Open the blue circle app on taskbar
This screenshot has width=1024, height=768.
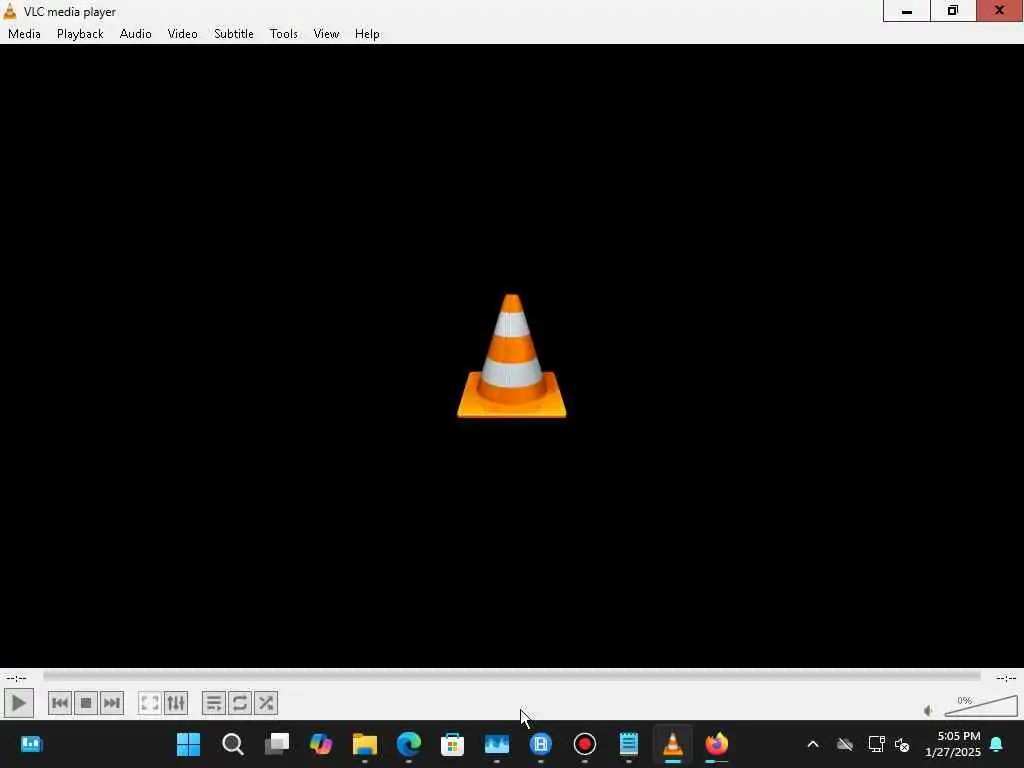point(541,744)
